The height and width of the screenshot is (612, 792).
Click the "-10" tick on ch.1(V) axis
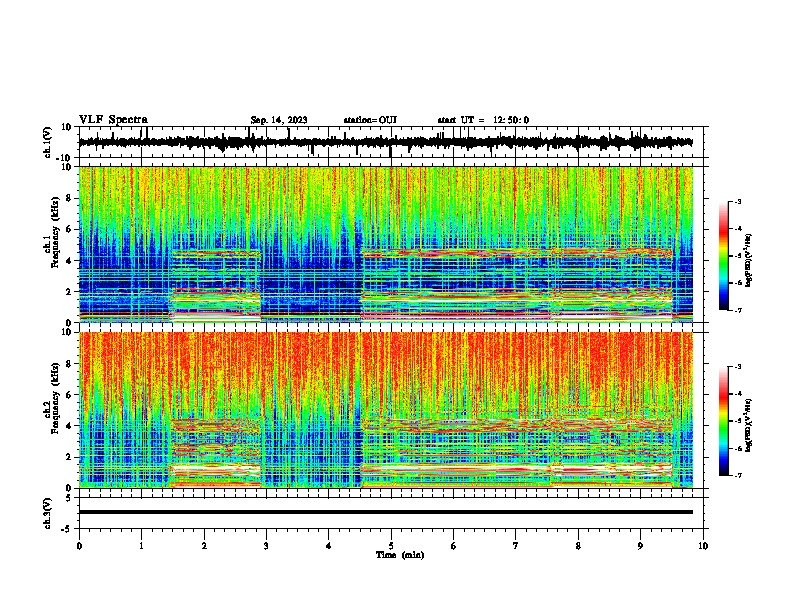[65, 158]
